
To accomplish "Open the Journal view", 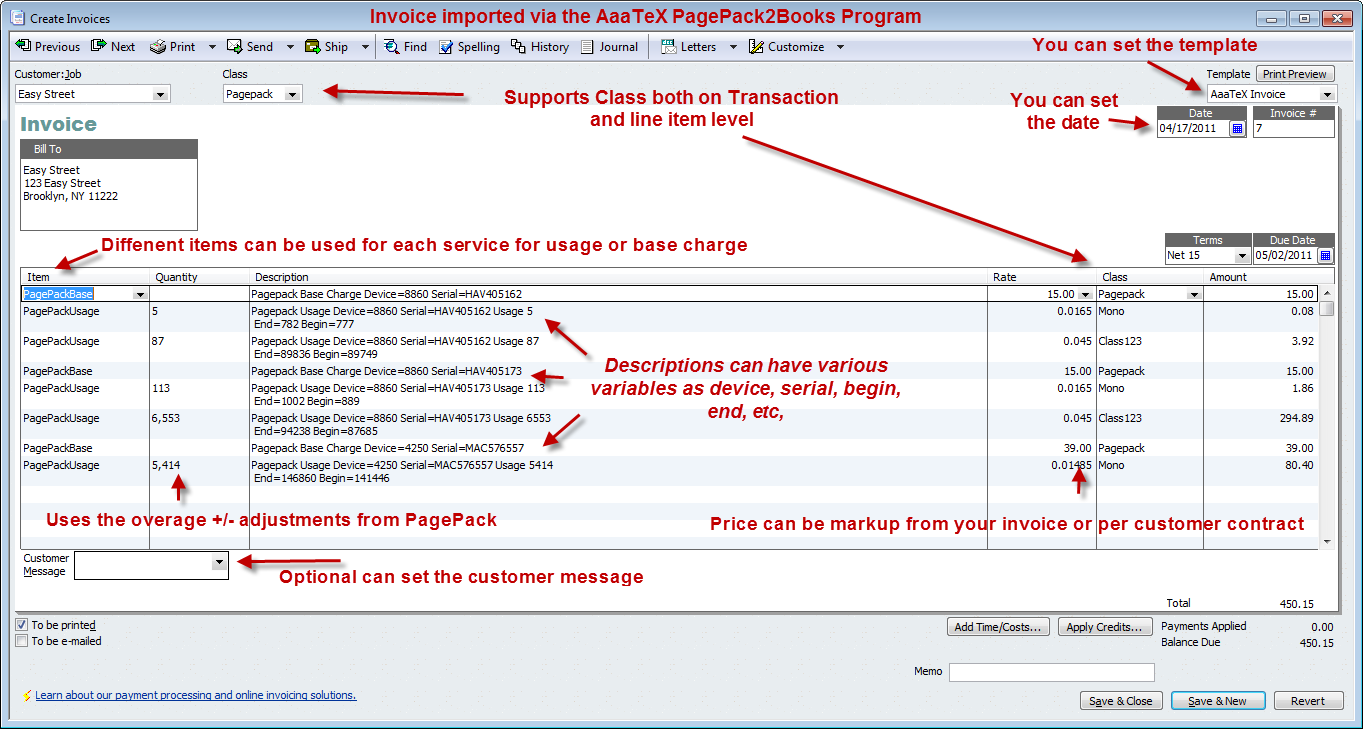I will click(x=609, y=47).
